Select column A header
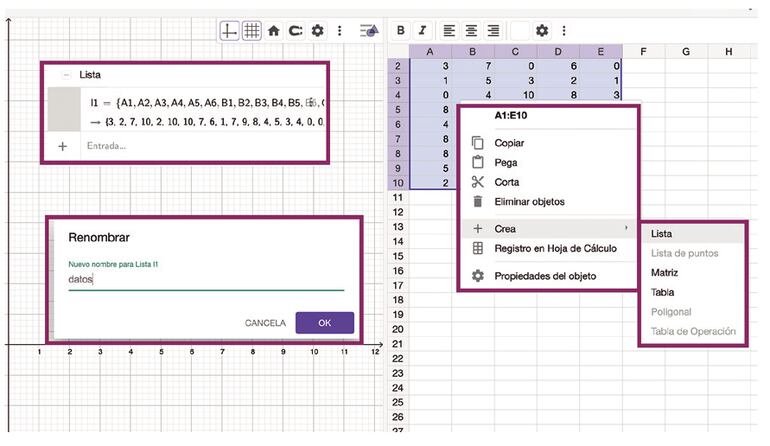The image size is (770, 446). coord(430,52)
